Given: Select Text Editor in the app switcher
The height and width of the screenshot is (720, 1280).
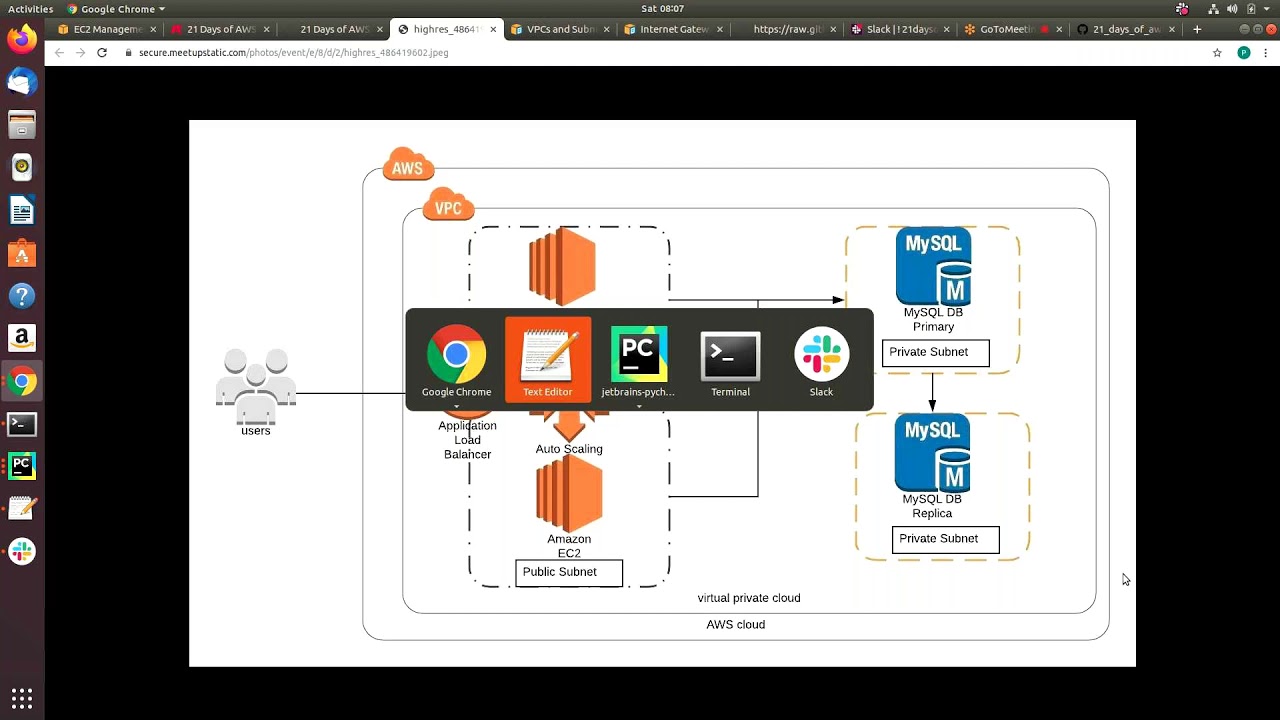Looking at the screenshot, I should [548, 360].
